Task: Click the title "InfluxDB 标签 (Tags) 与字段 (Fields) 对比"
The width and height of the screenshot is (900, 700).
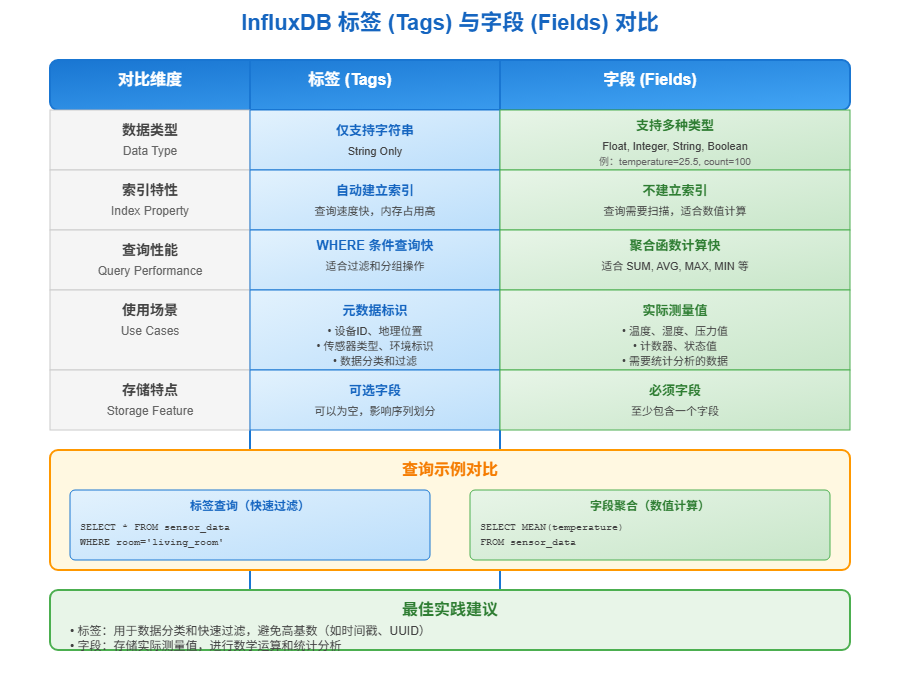Action: (450, 22)
